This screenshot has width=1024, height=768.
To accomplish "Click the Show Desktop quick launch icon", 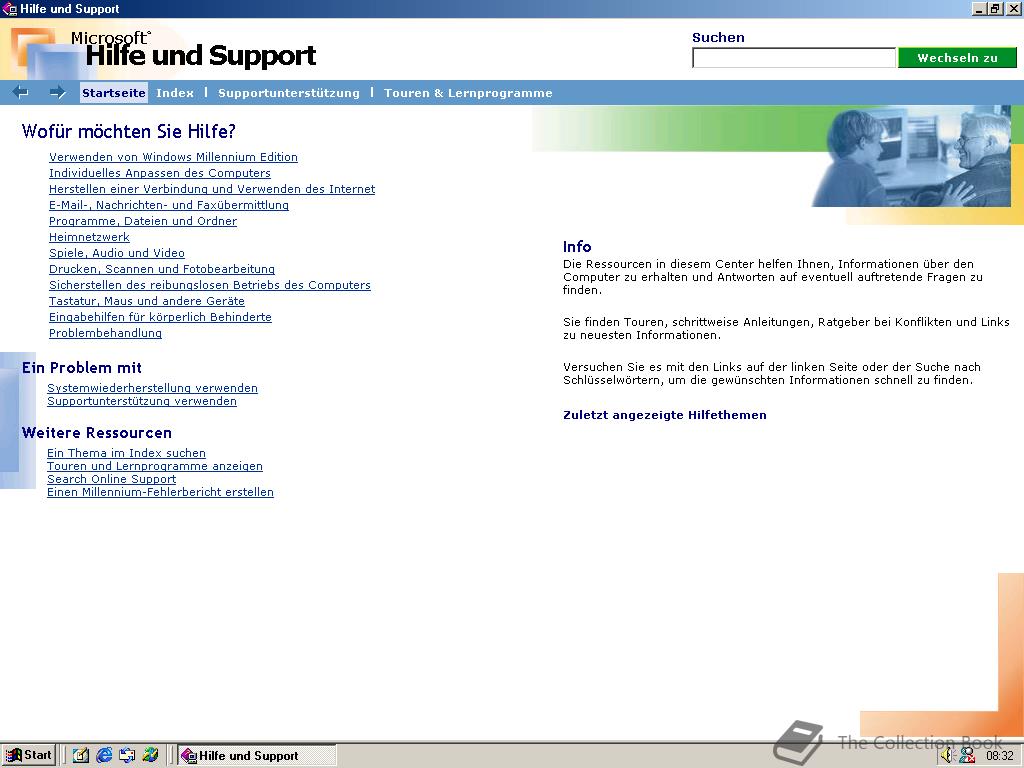I will (x=81, y=755).
